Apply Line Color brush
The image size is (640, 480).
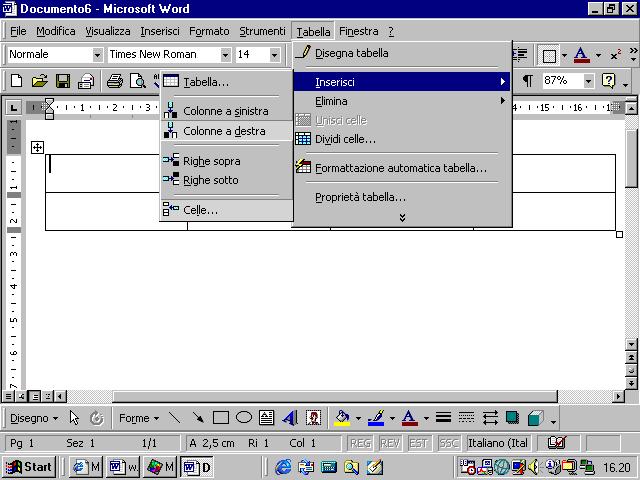[x=376, y=418]
